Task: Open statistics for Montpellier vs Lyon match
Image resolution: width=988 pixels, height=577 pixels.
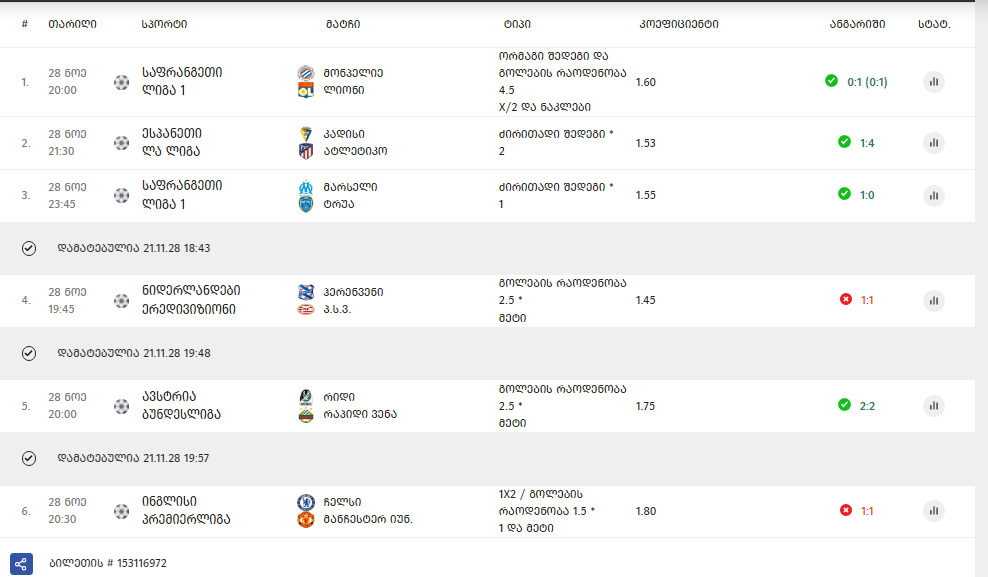Action: click(934, 82)
